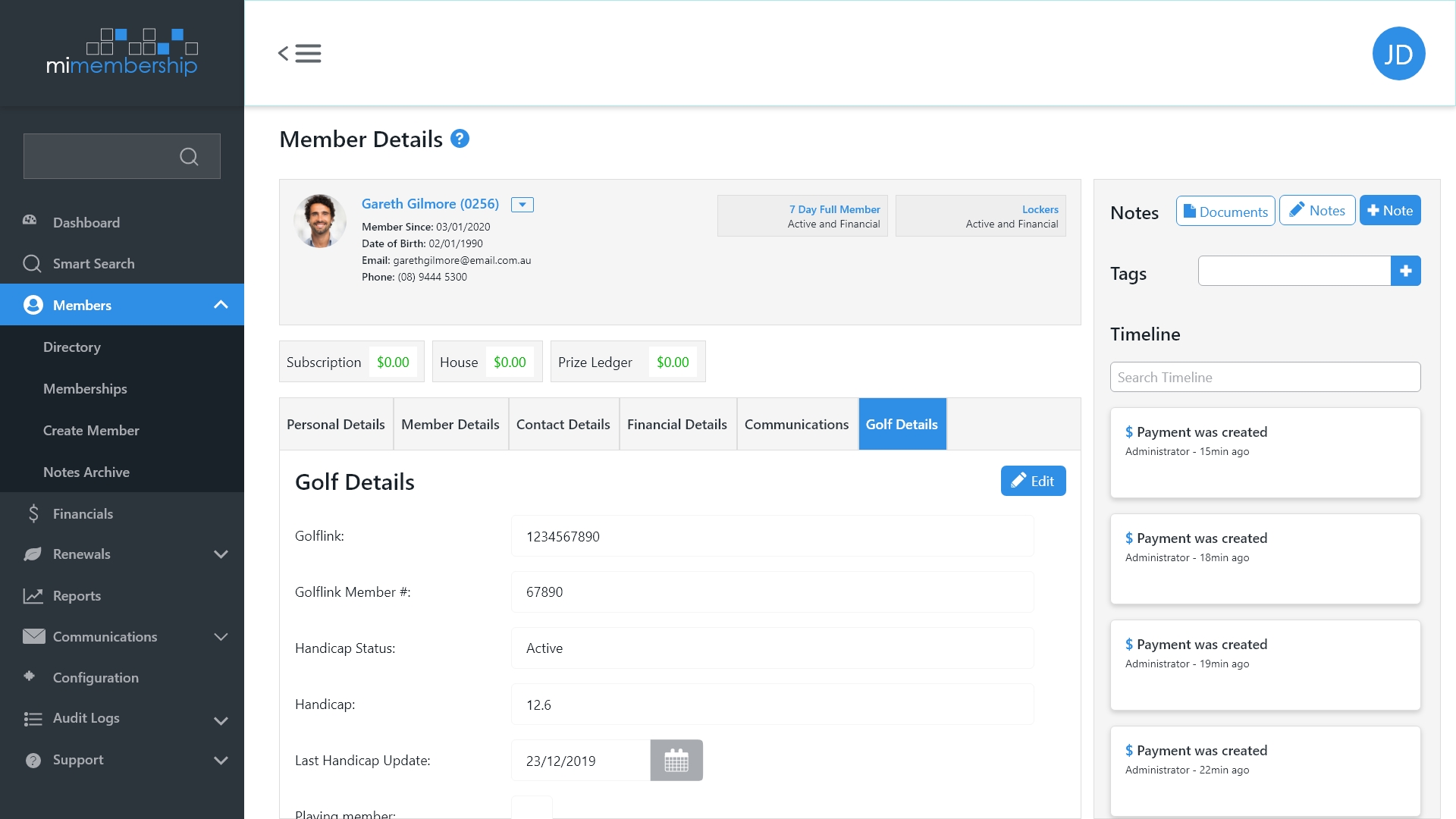The width and height of the screenshot is (1456, 819).
Task: Switch to the Financial Details tab
Action: point(676,424)
